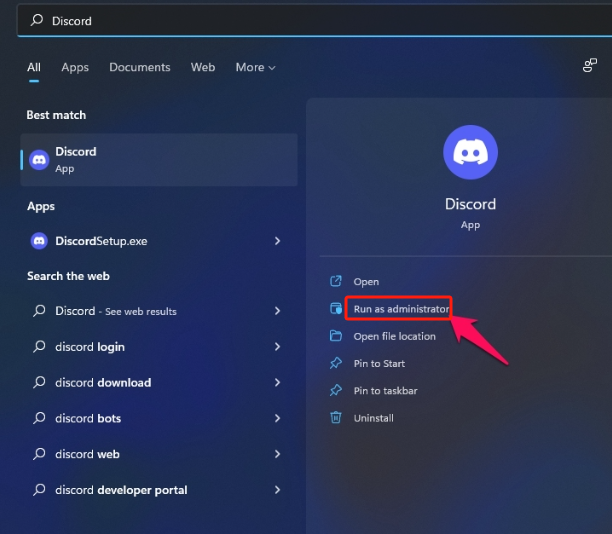612x534 pixels.
Task: Select Run as administrator option
Action: (401, 309)
